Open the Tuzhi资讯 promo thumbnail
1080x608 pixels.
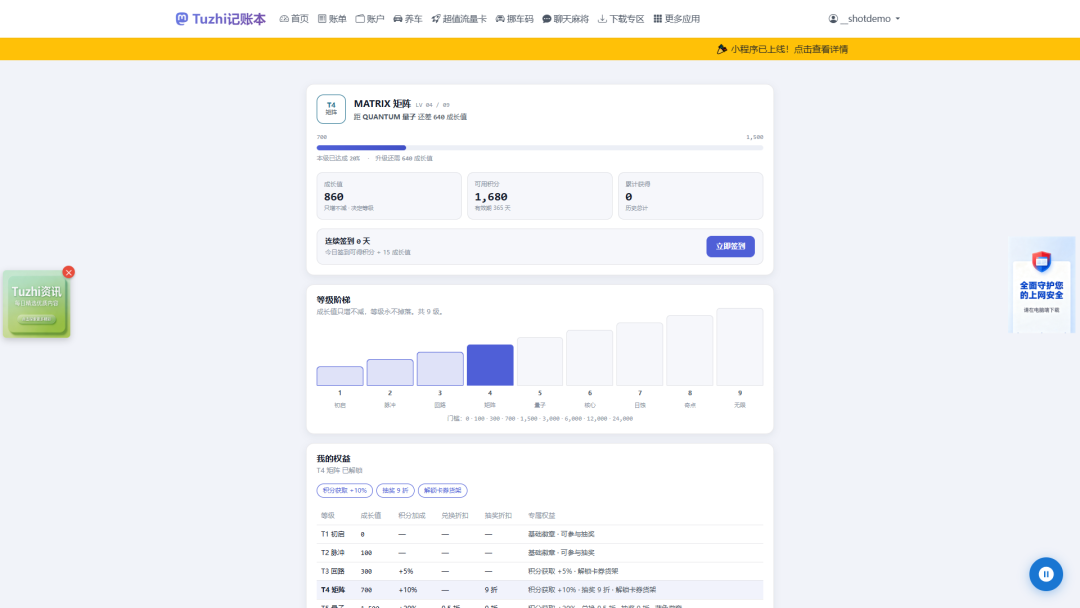37,304
